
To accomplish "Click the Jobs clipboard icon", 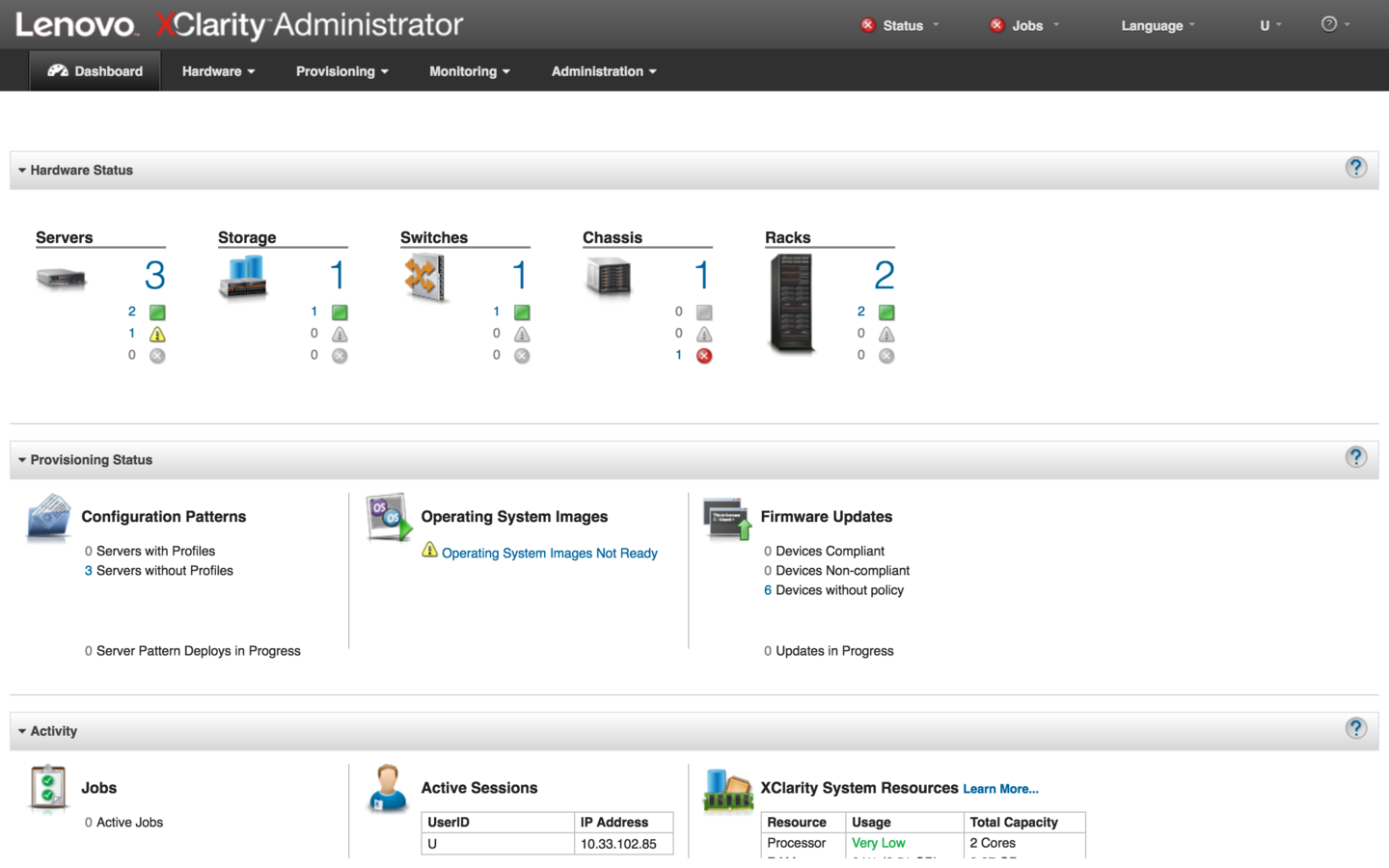I will (48, 788).
